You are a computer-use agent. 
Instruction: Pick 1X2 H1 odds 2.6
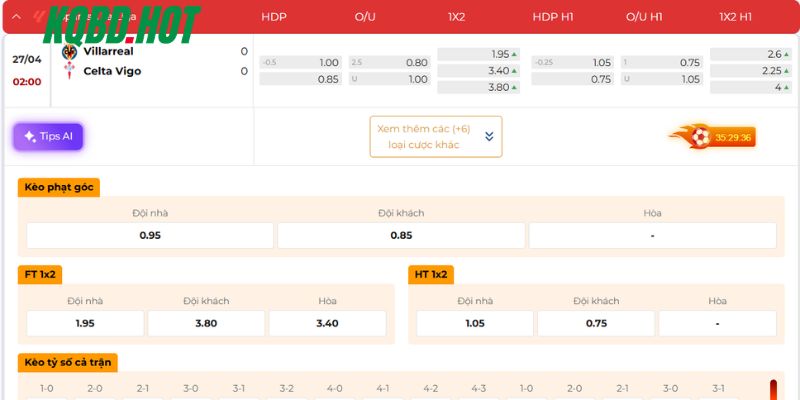click(751, 54)
